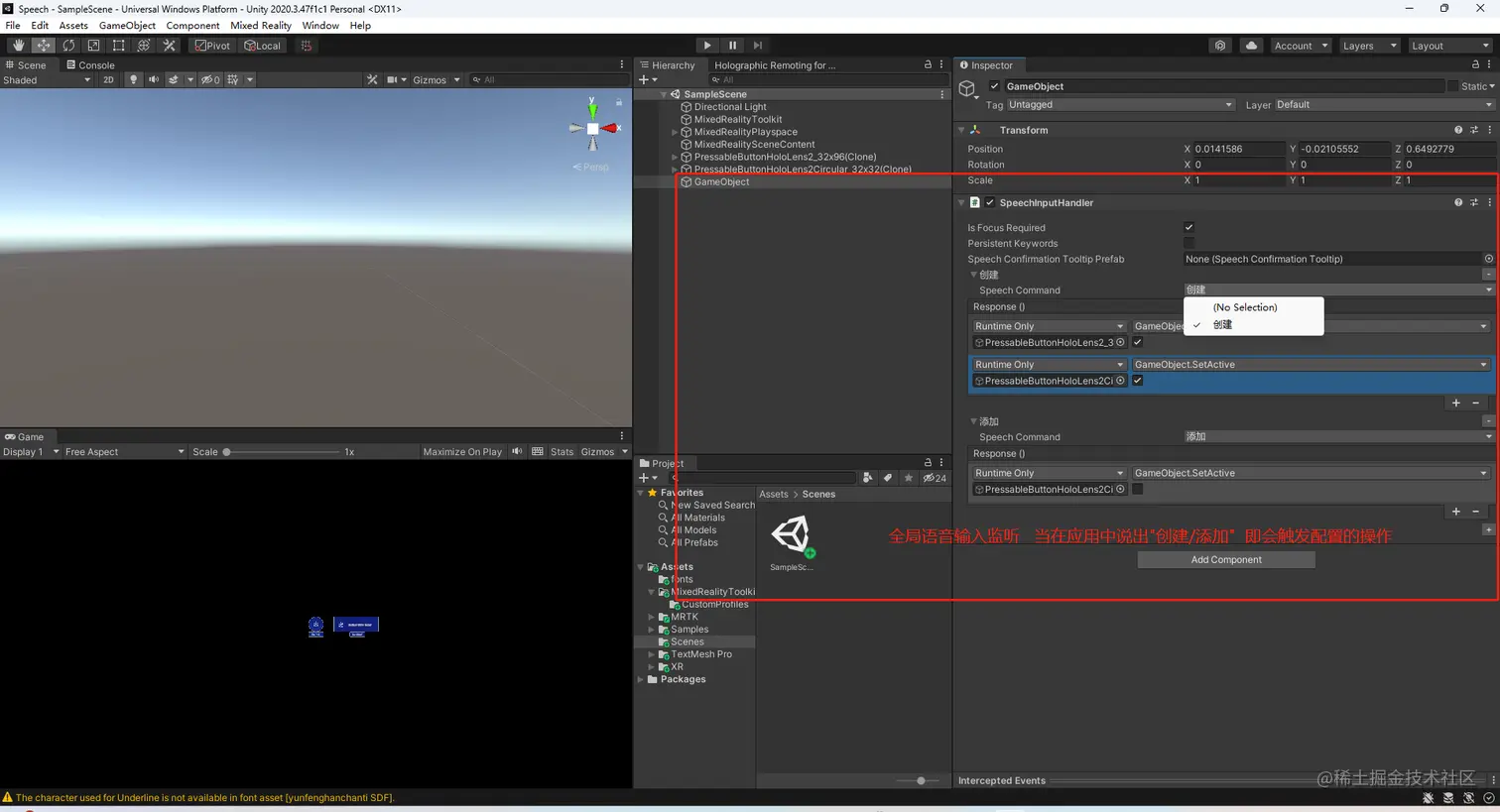The width and height of the screenshot is (1500, 812).
Task: Open the Account dropdown
Action: click(1300, 46)
